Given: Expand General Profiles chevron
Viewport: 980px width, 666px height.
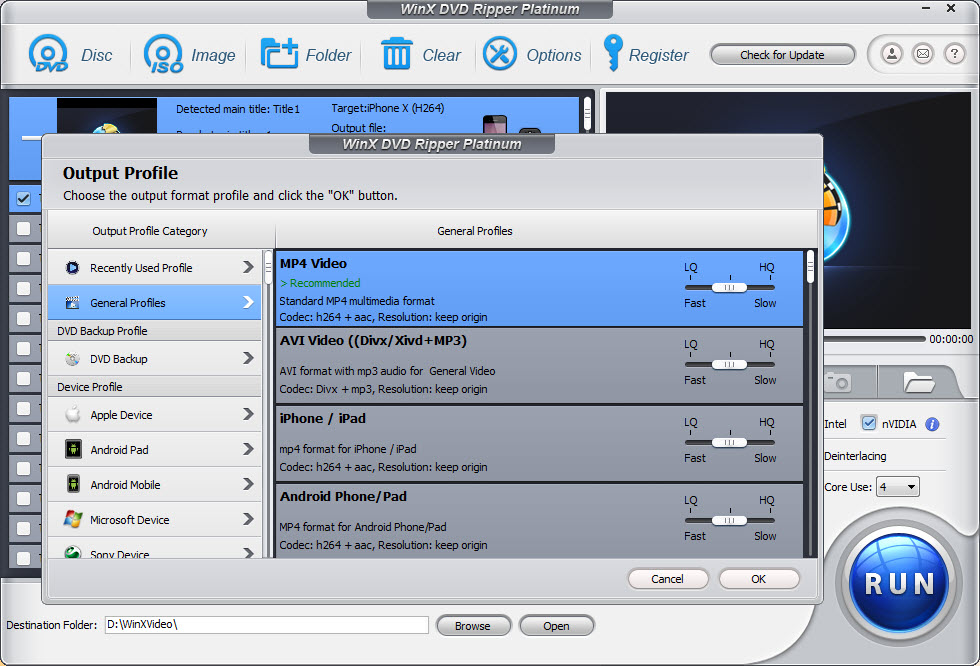Looking at the screenshot, I should [248, 302].
